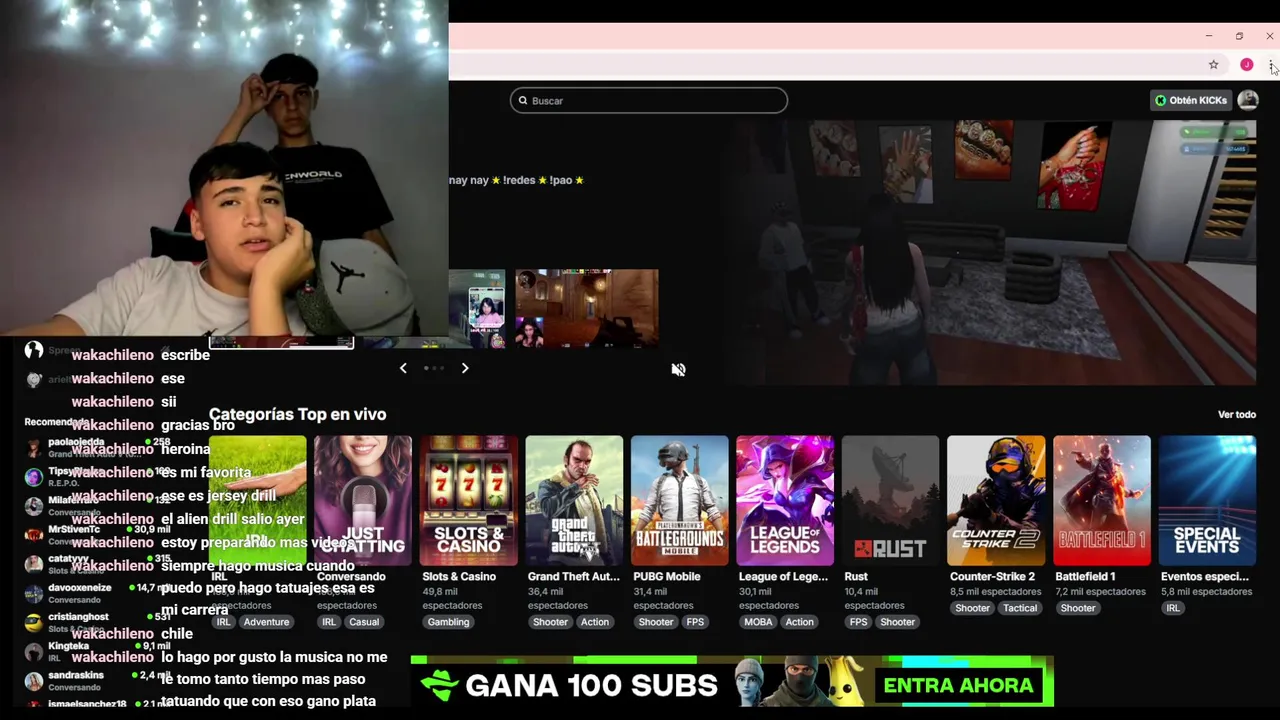Viewport: 1280px width, 720px height.
Task: Open the PUBG Battlegrounds Mobile card
Action: (680, 500)
